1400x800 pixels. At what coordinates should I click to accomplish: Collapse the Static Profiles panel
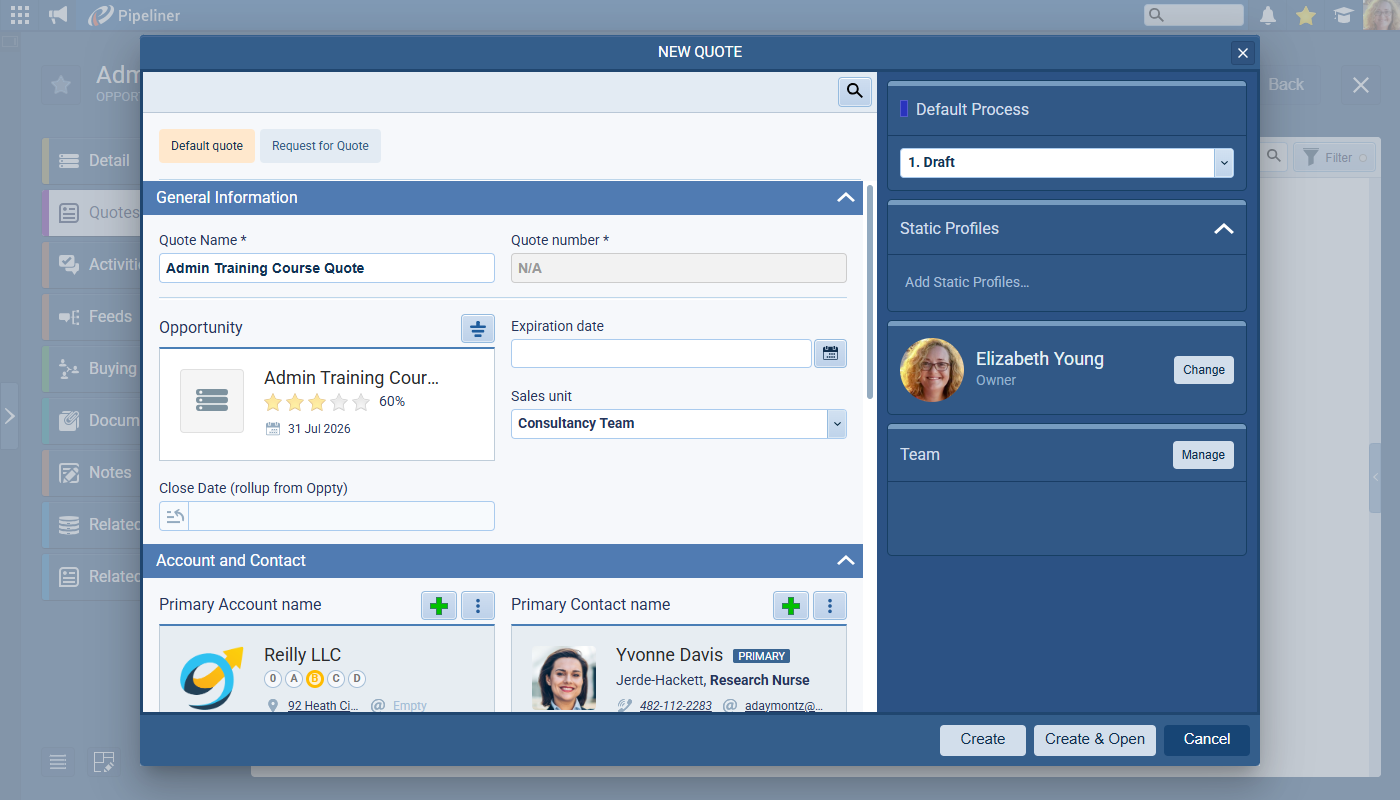1223,229
